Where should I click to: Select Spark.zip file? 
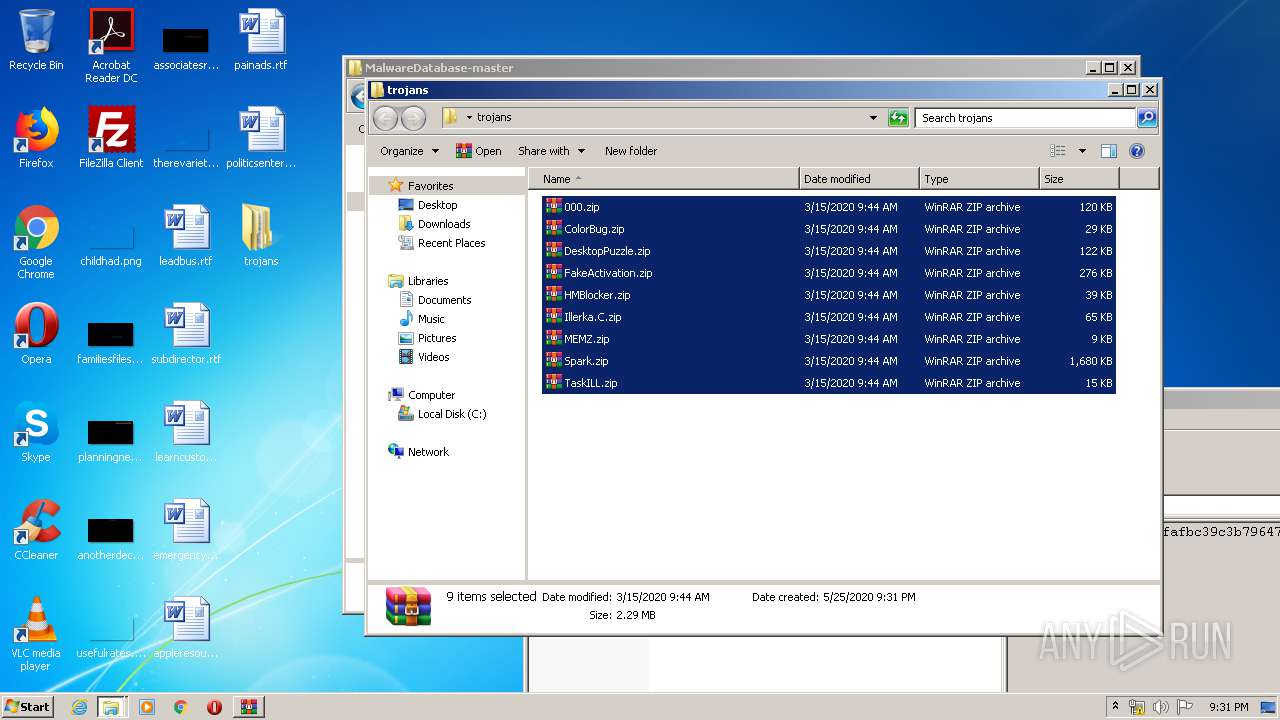pyautogui.click(x=829, y=361)
